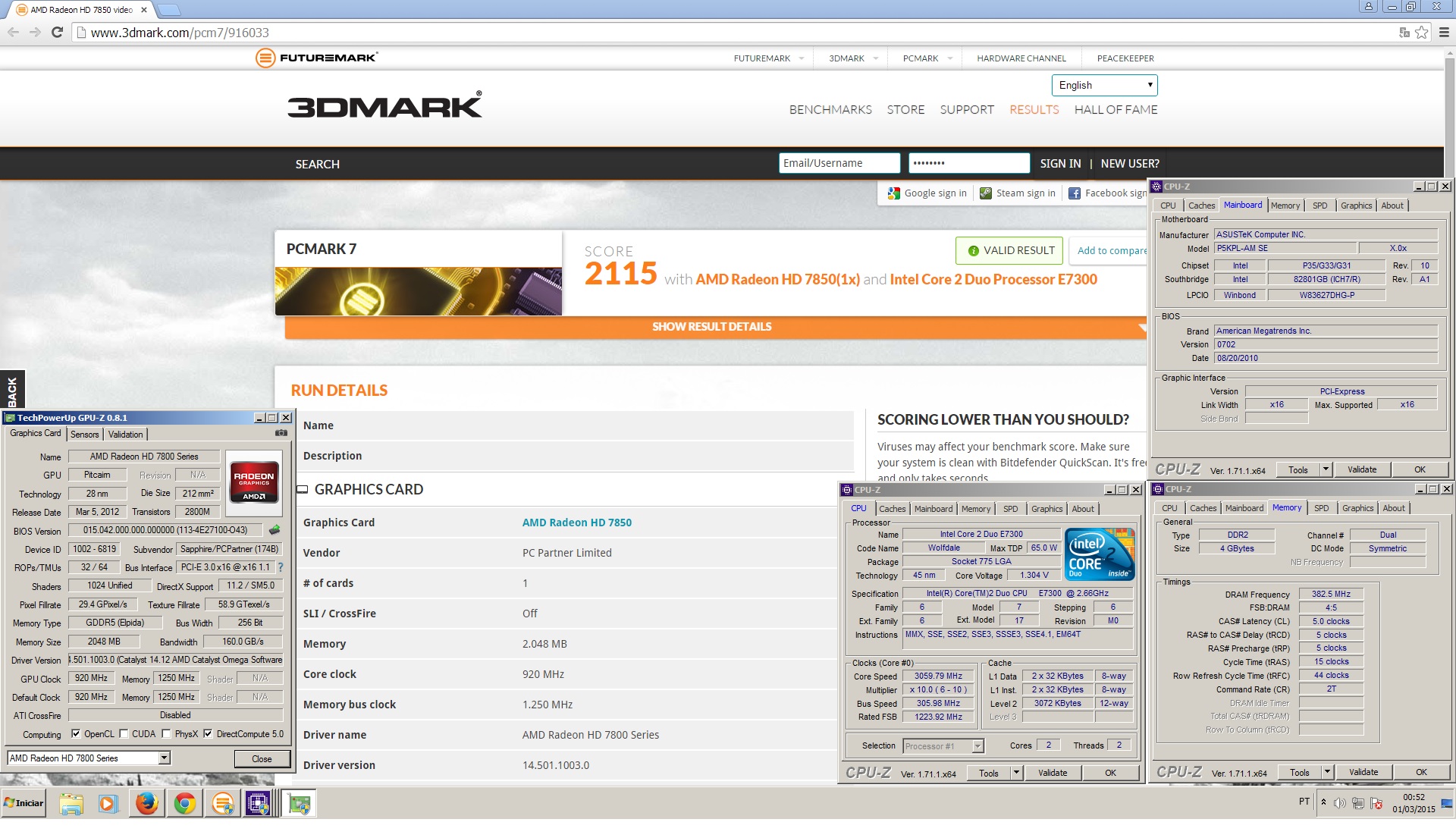1456x838 pixels.
Task: Bookmark this page with the star icon
Action: click(1422, 32)
